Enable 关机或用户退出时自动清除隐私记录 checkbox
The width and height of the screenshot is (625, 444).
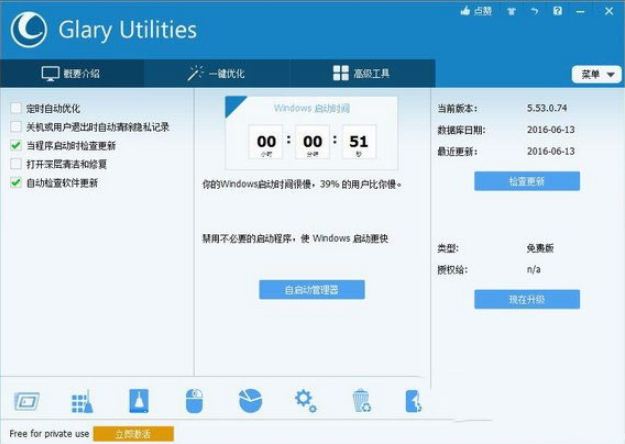pos(16,127)
